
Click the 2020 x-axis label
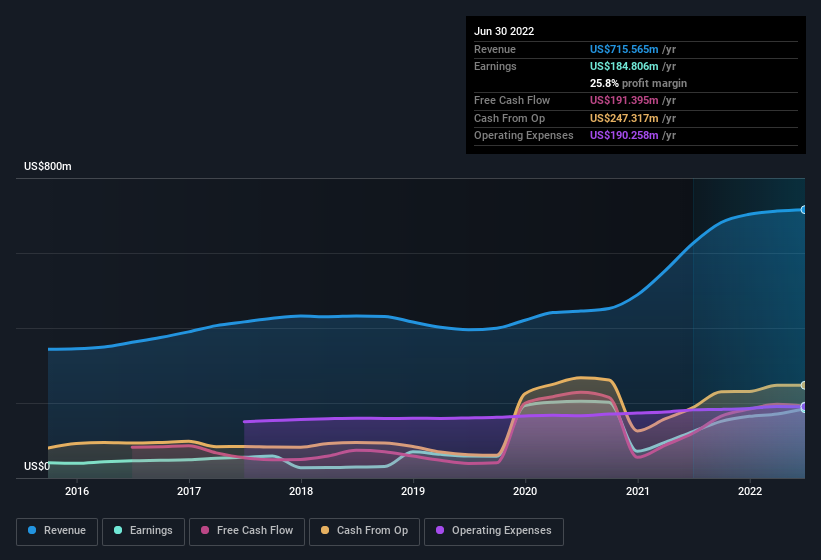tap(525, 491)
